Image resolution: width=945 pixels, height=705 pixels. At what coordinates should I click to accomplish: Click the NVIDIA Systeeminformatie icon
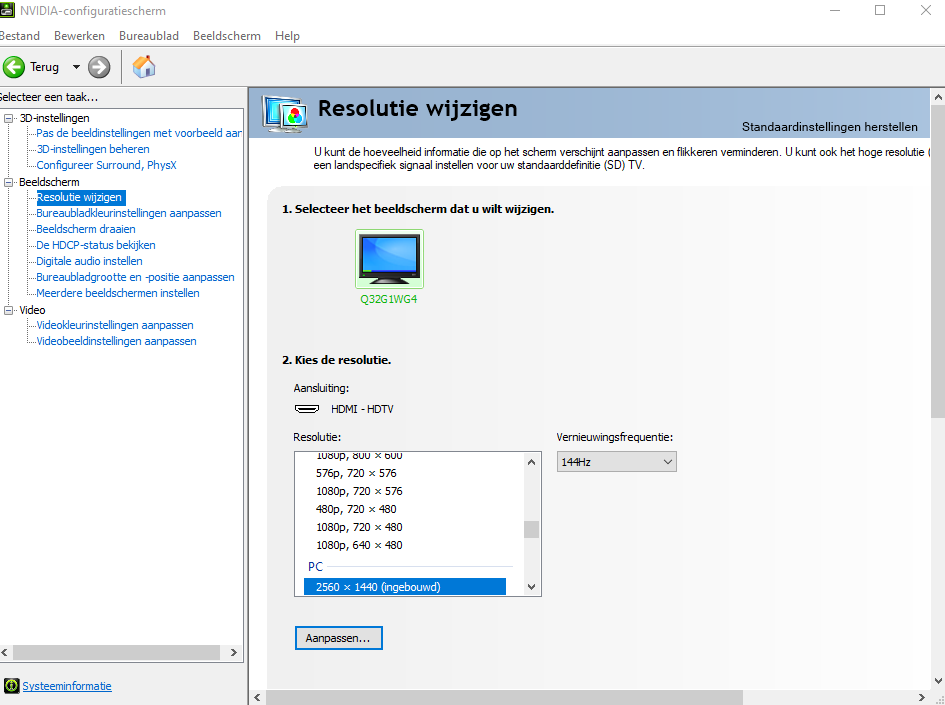[11, 686]
